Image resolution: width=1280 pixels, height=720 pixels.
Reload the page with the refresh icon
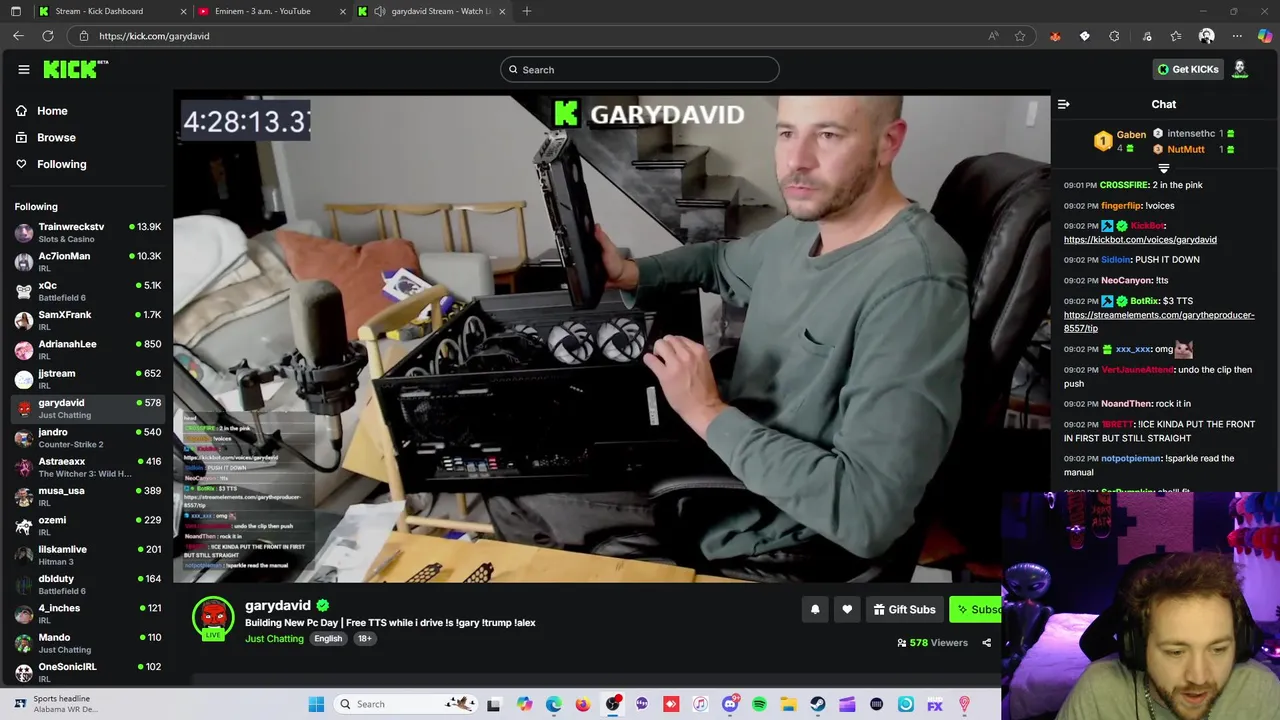47,36
